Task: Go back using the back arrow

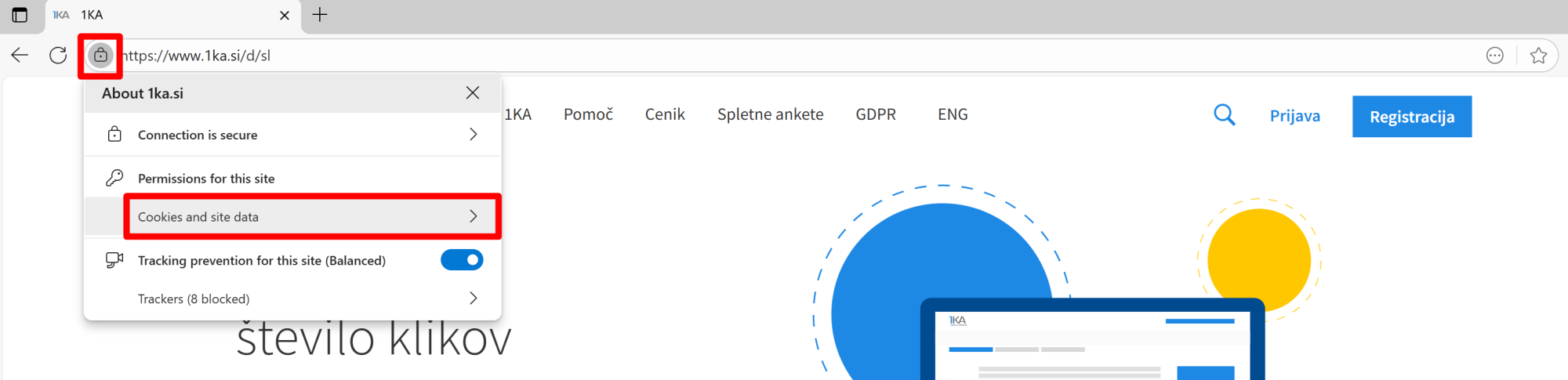Action: tap(20, 56)
